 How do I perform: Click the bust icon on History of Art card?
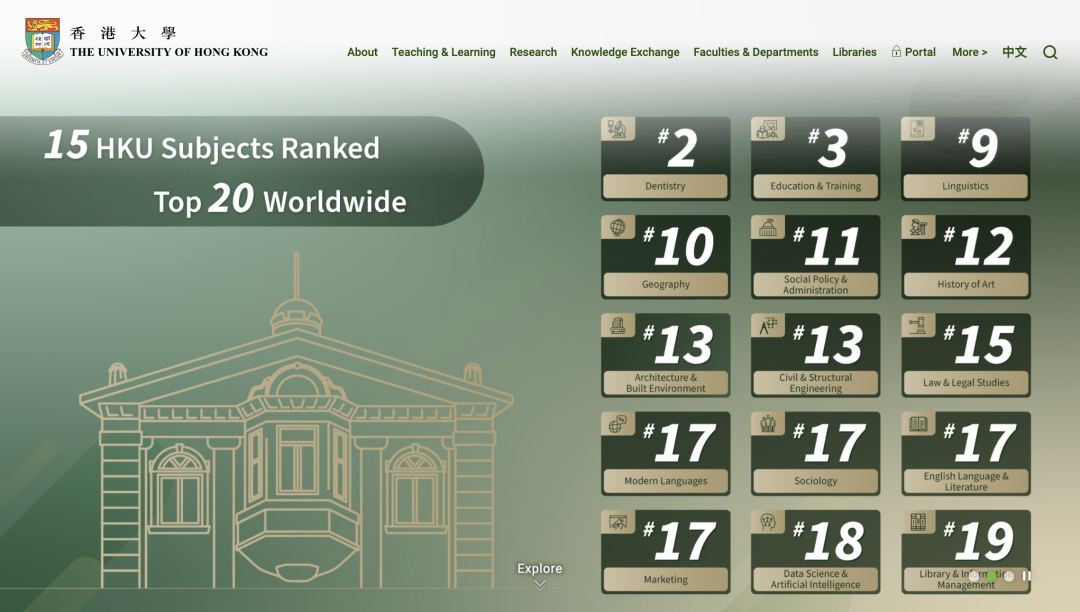coord(917,227)
